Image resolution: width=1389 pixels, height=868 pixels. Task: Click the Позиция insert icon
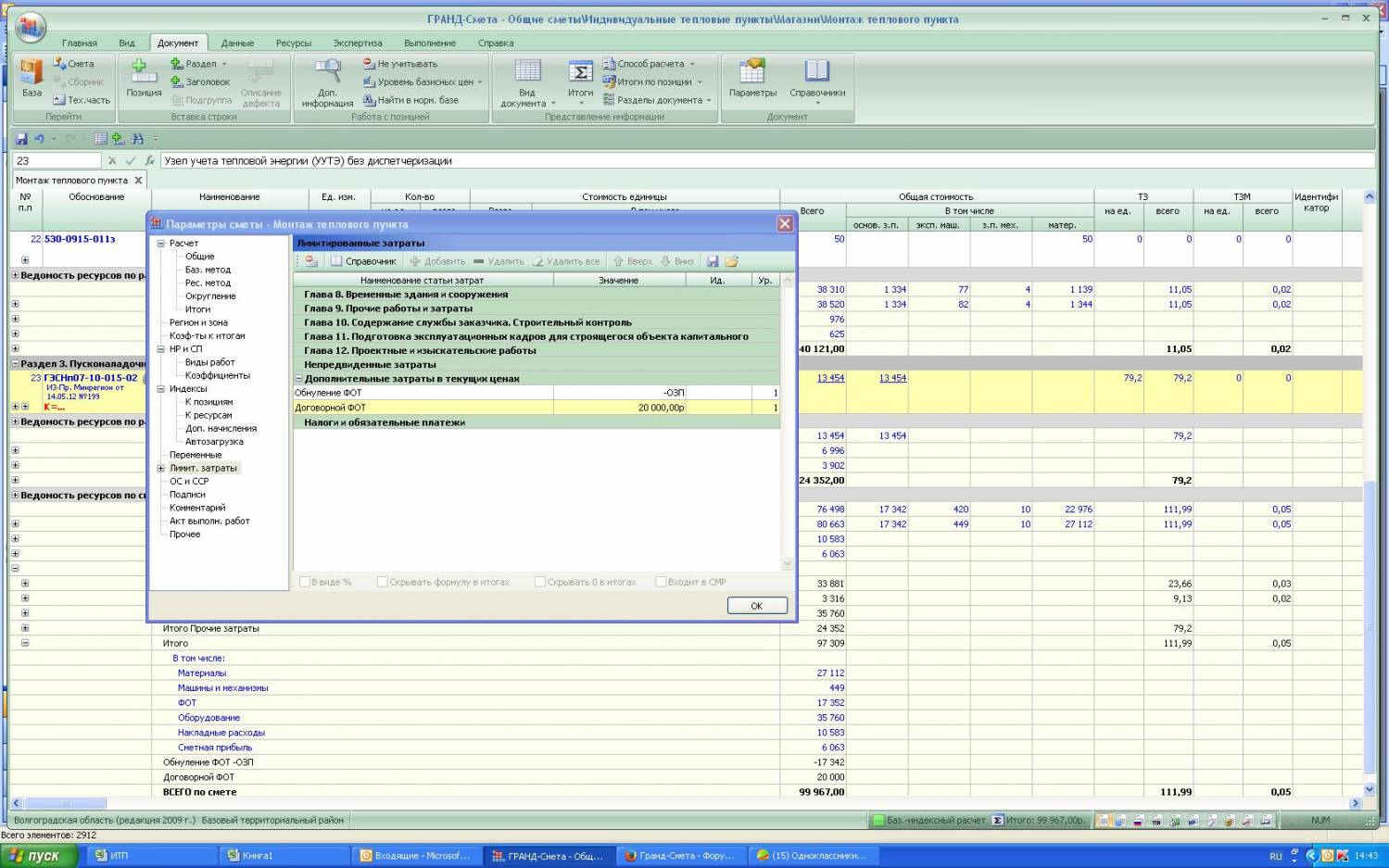tap(144, 74)
